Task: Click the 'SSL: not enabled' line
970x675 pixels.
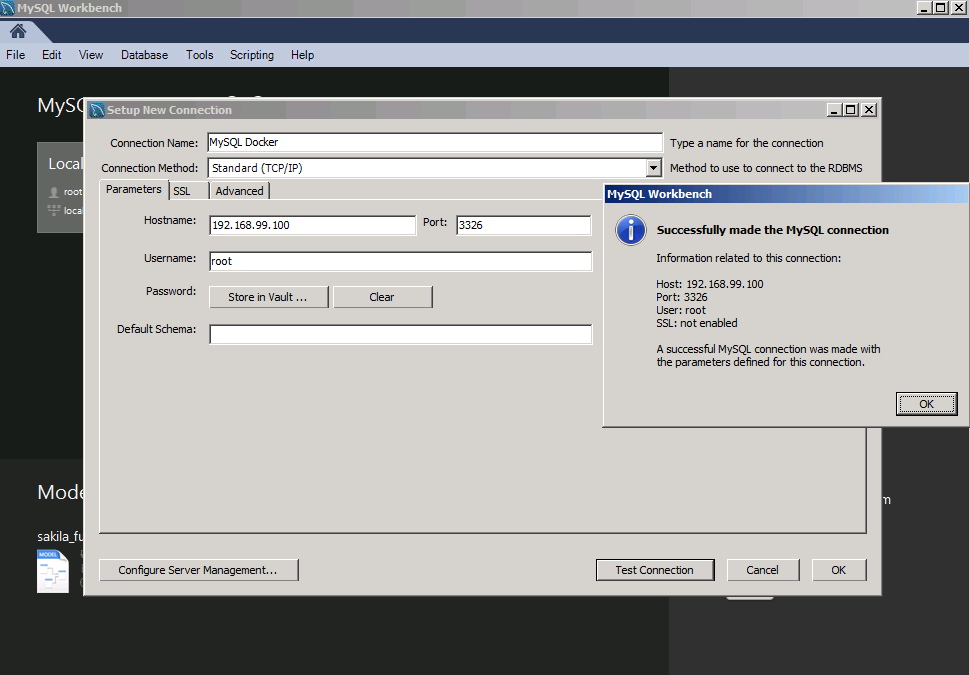Action: 697,323
